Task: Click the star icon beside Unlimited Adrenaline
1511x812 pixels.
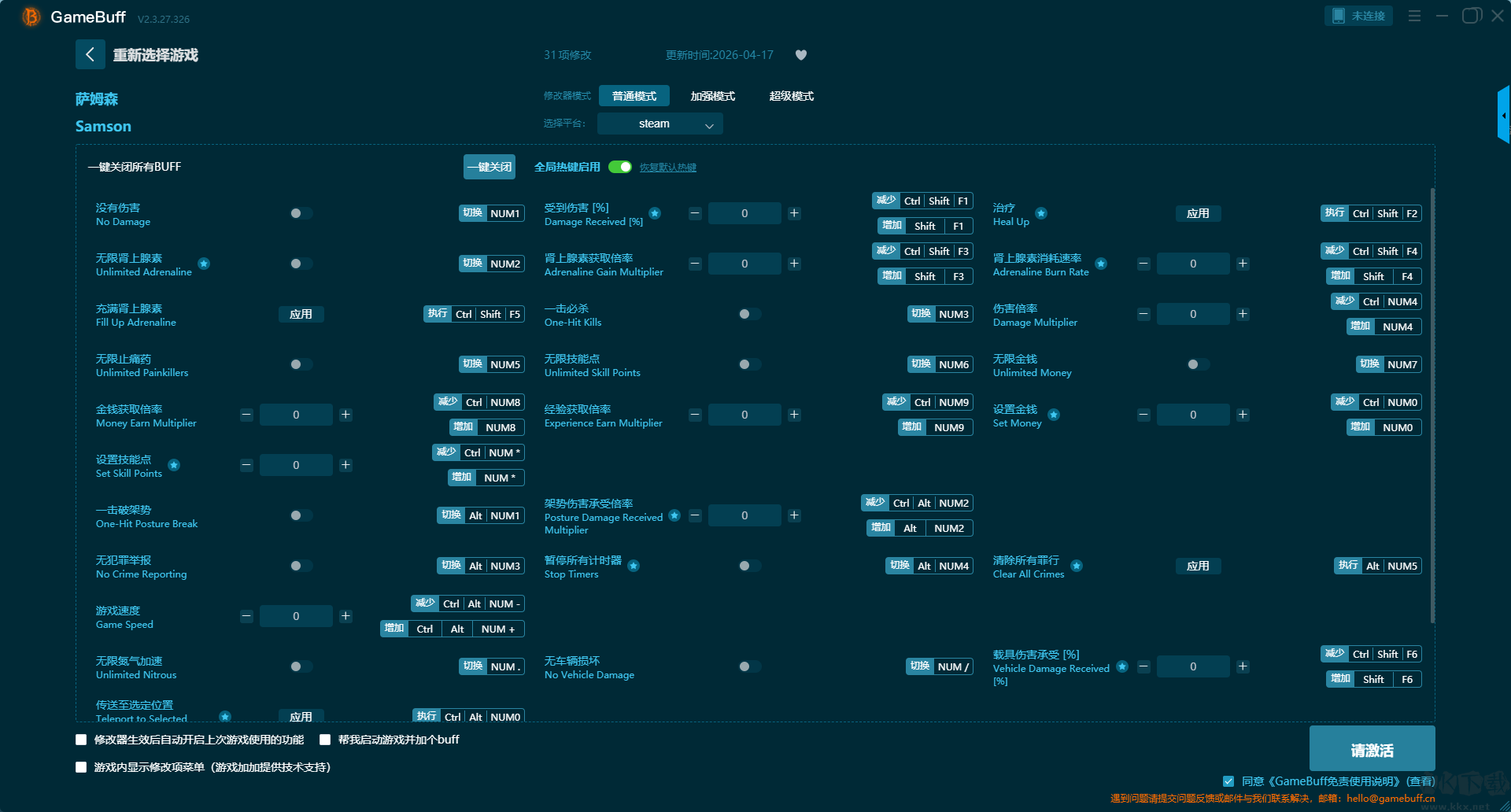Action: (204, 264)
